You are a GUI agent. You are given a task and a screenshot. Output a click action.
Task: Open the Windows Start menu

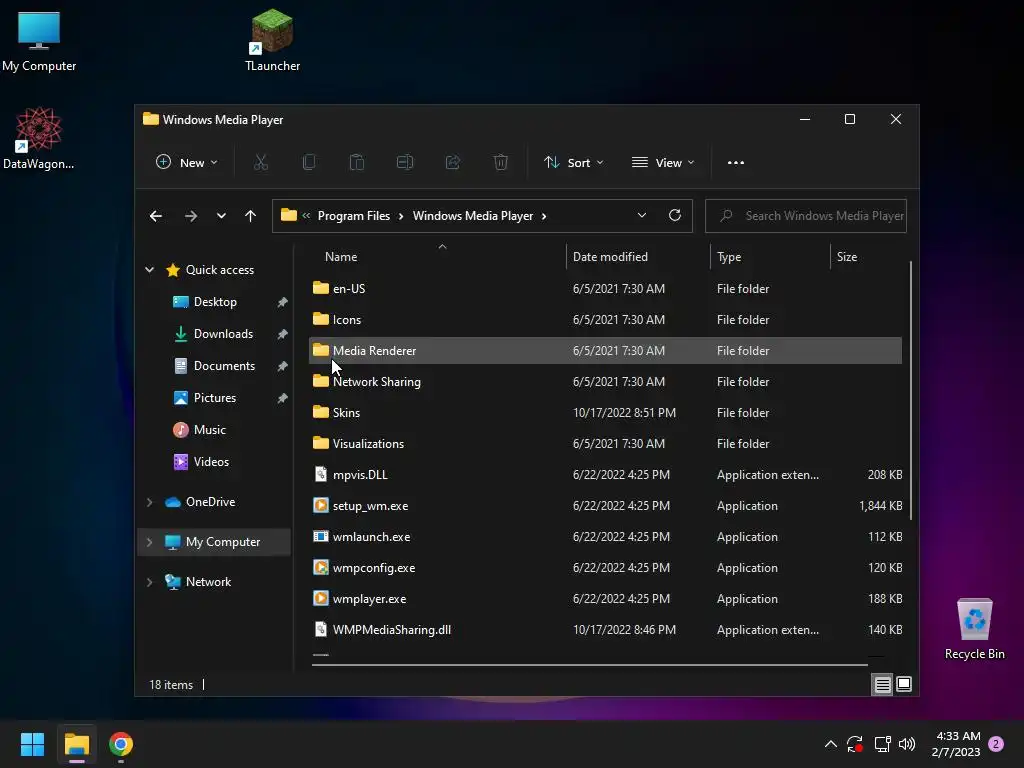click(32, 744)
